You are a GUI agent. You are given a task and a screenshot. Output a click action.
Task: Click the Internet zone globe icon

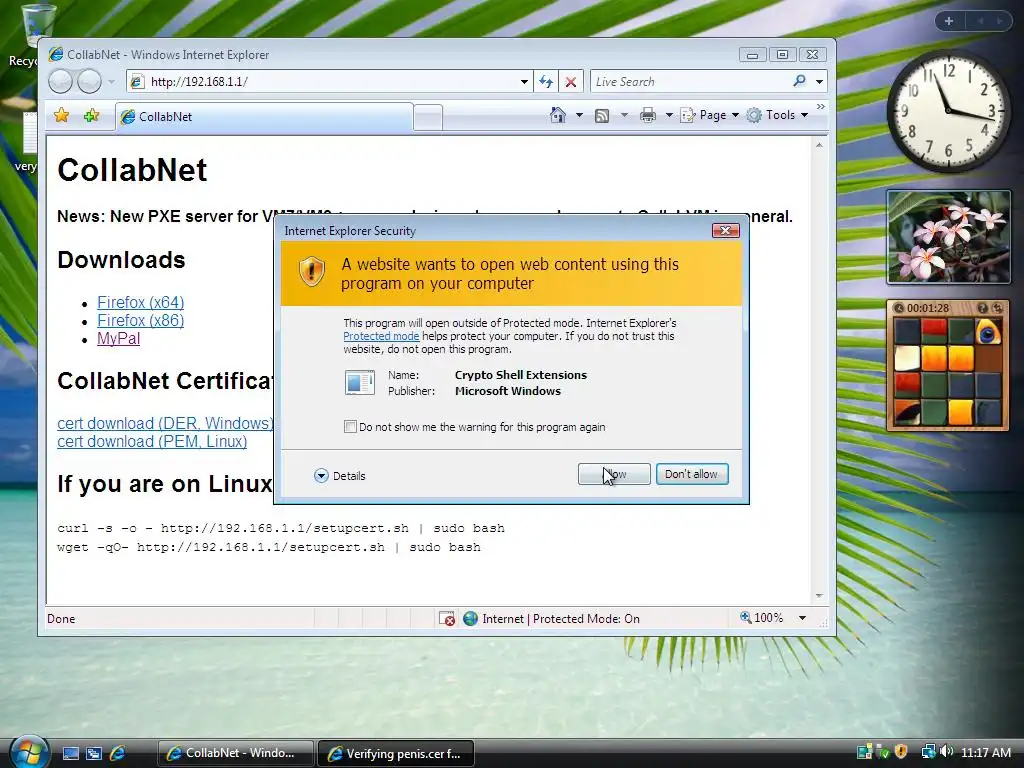[470, 618]
